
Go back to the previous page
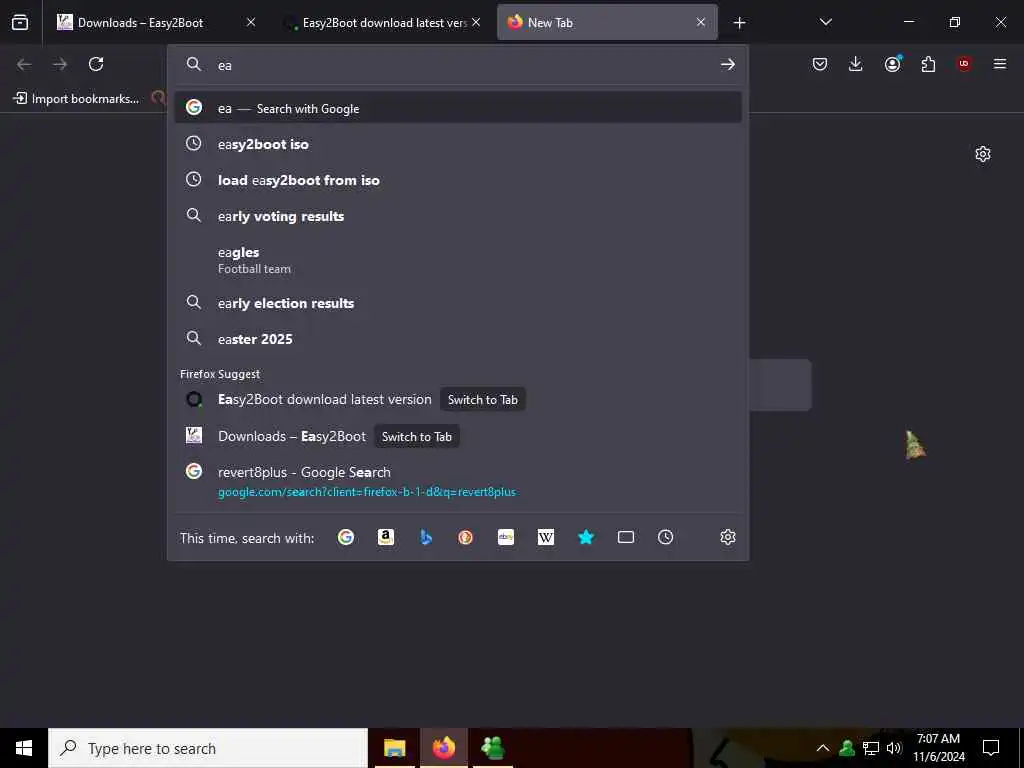point(24,64)
